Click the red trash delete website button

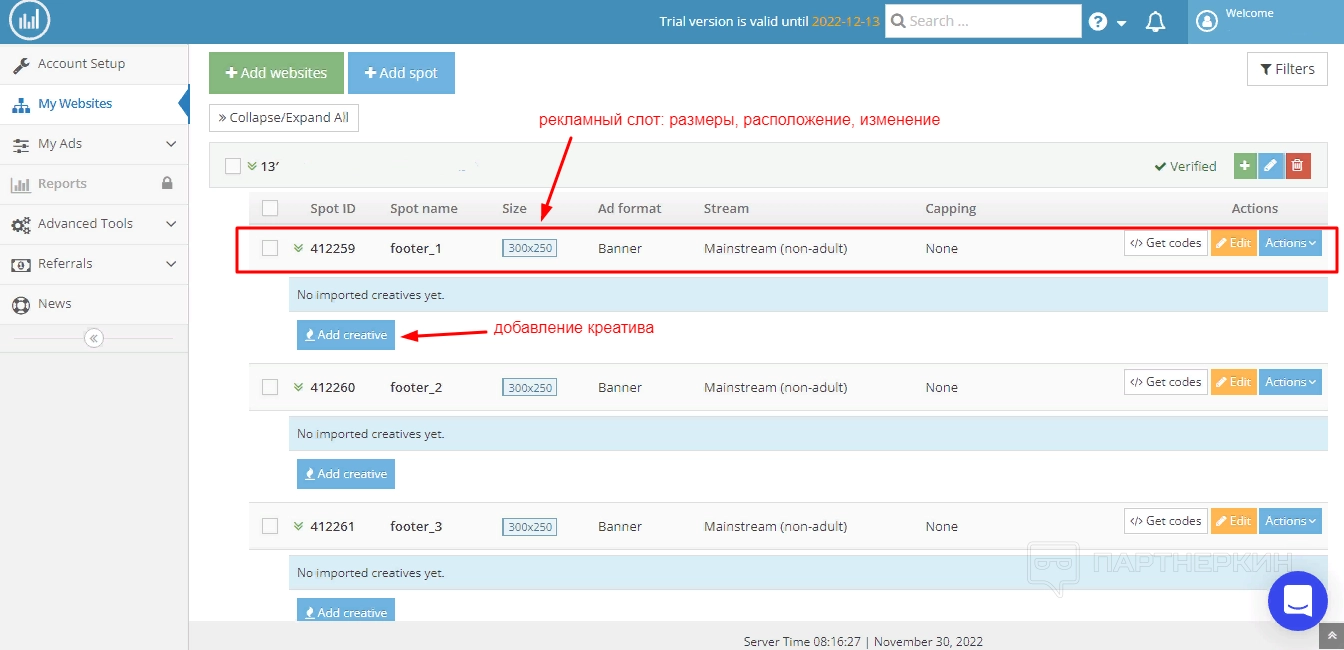point(1298,166)
